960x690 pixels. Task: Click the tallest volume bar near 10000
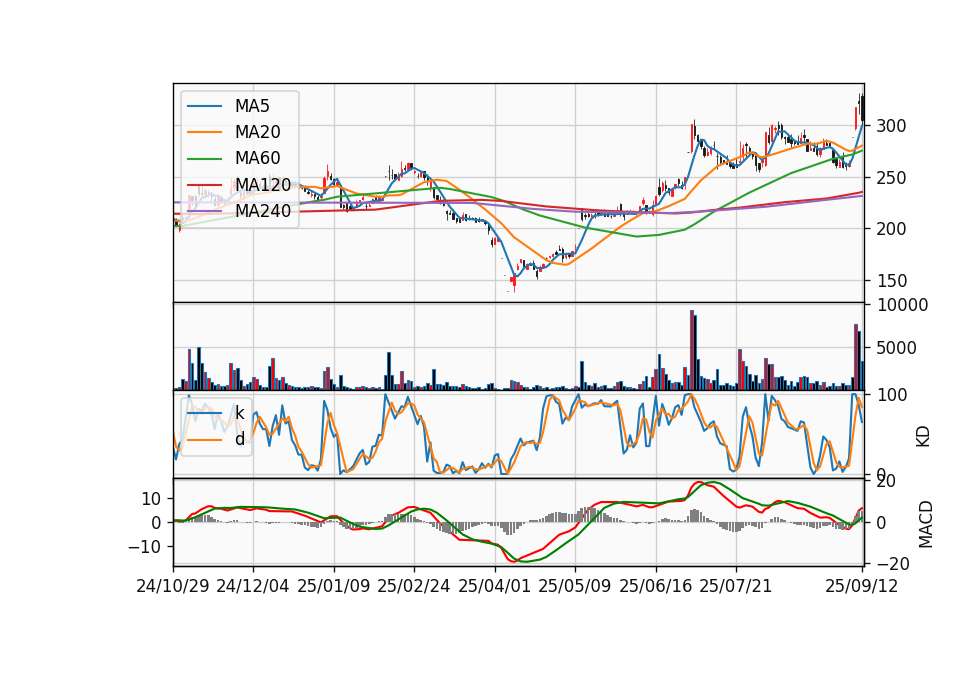(x=692, y=350)
